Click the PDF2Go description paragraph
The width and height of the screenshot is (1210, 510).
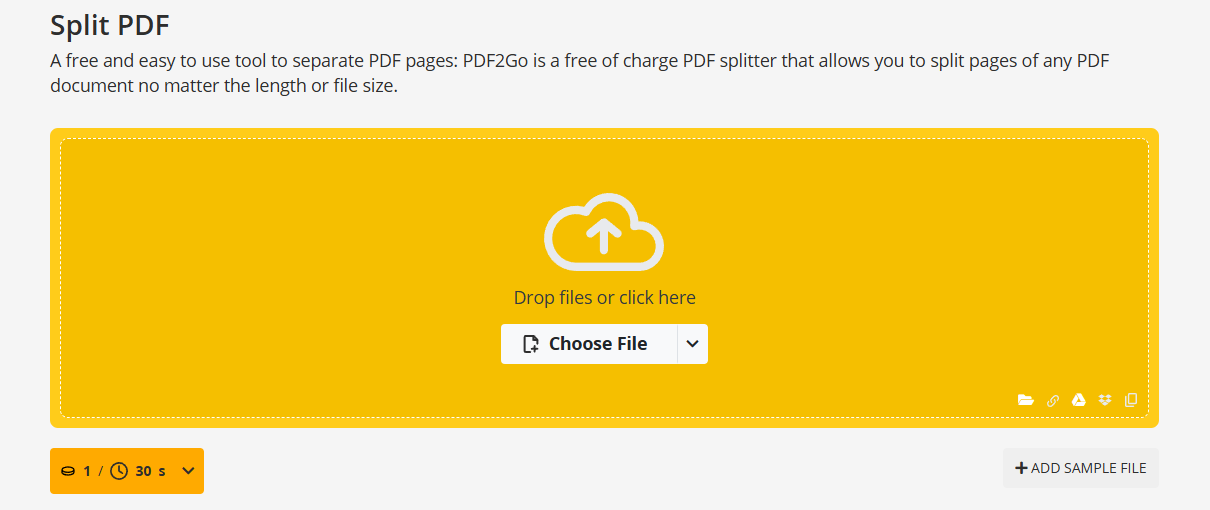(x=580, y=74)
